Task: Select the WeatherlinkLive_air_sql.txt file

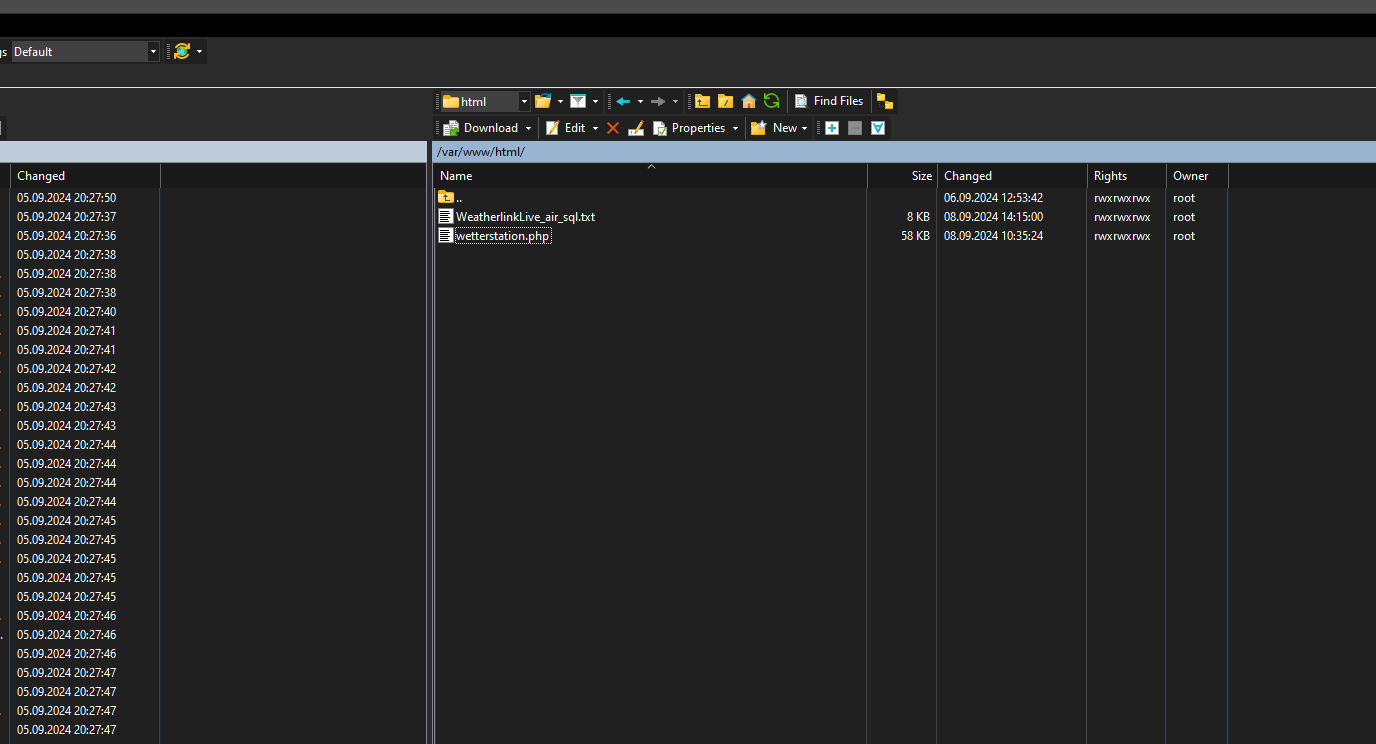Action: [x=525, y=217]
